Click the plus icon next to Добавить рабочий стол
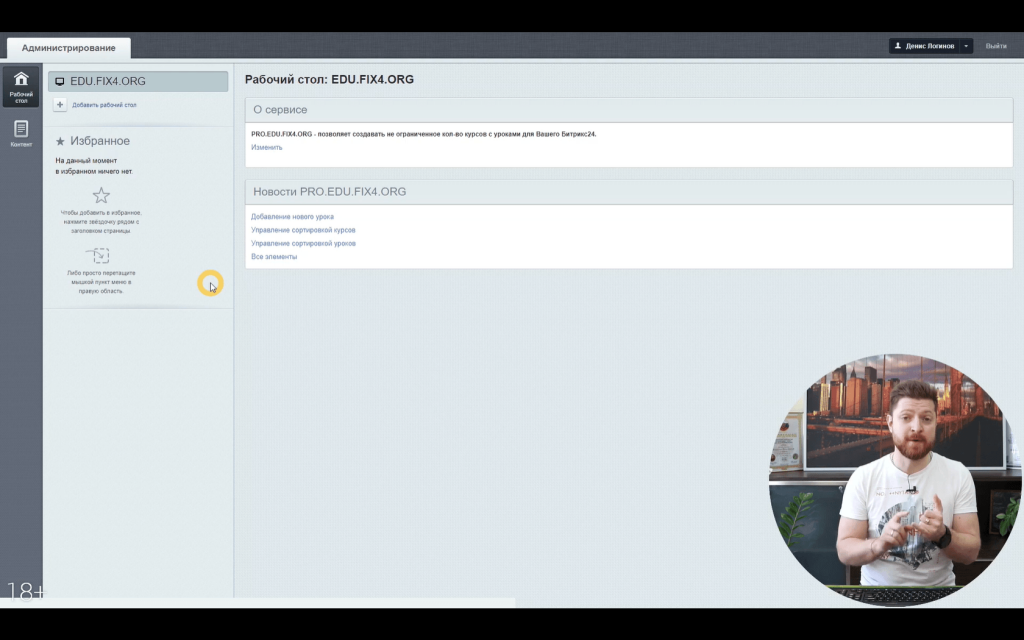The image size is (1024, 640). coord(59,104)
